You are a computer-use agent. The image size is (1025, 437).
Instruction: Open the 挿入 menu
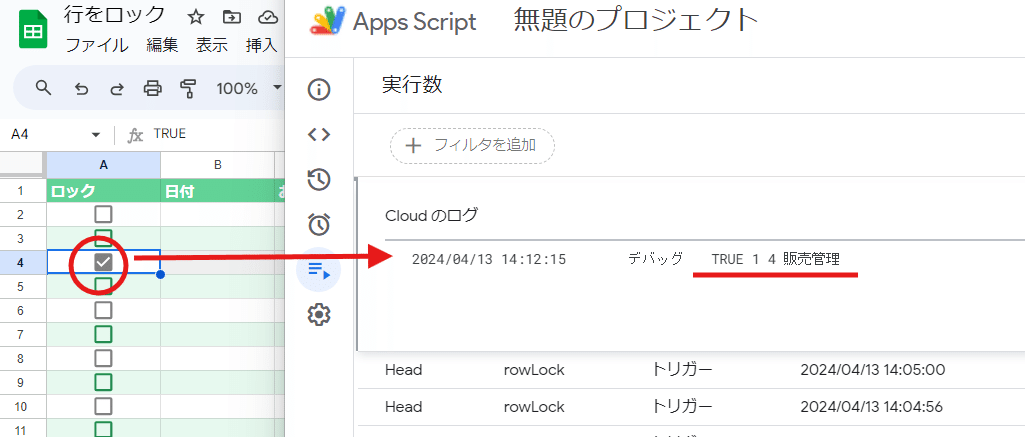261,45
